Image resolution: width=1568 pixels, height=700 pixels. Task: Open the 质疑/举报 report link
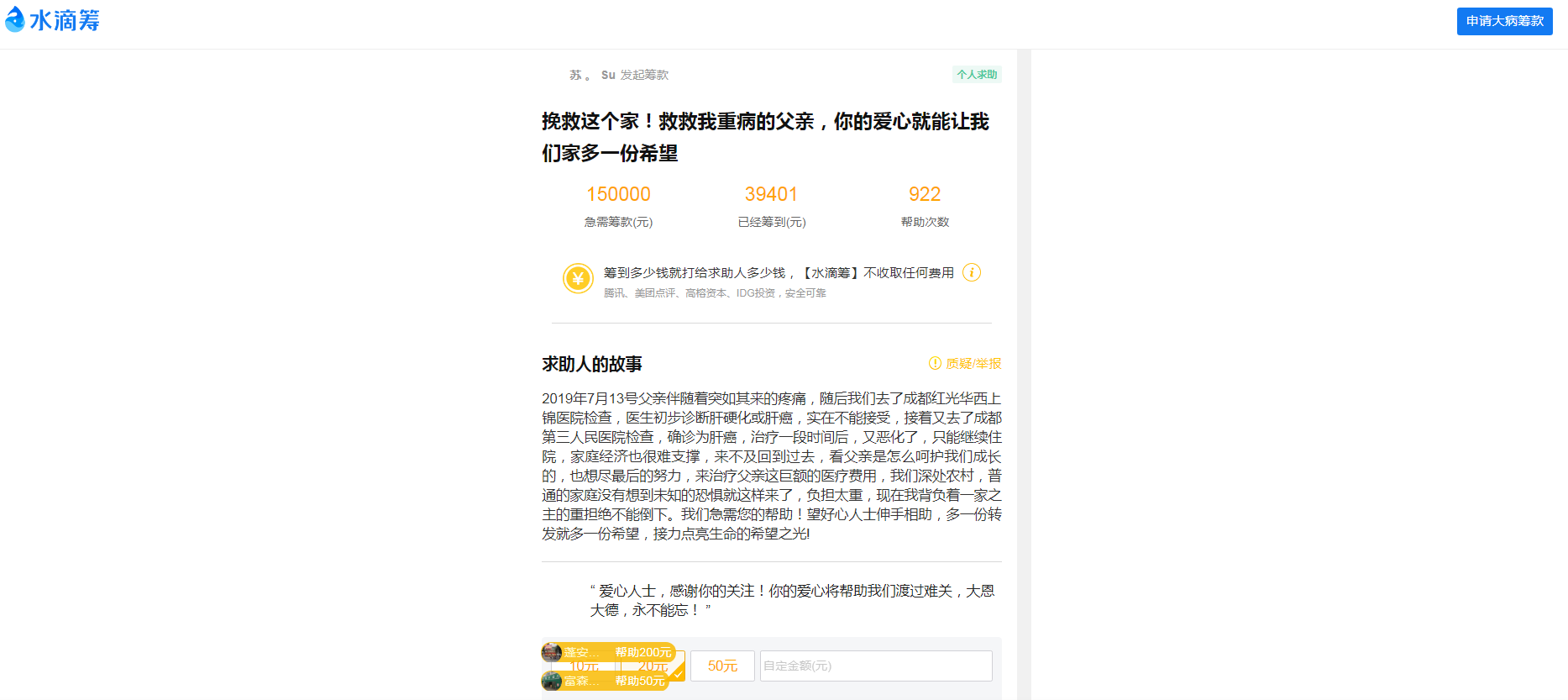pyautogui.click(x=973, y=363)
